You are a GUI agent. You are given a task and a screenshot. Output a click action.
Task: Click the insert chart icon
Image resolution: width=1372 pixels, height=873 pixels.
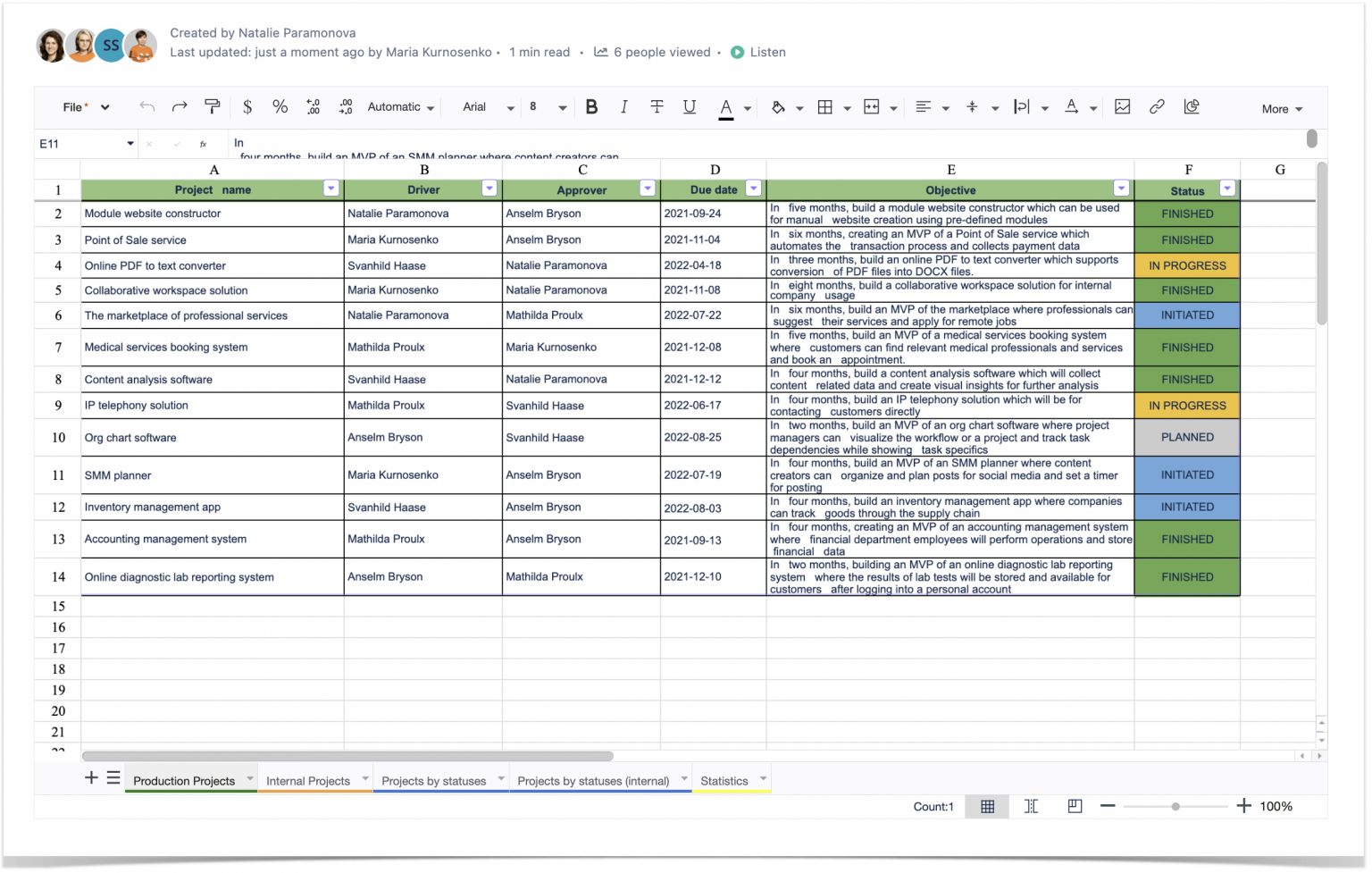click(1192, 106)
